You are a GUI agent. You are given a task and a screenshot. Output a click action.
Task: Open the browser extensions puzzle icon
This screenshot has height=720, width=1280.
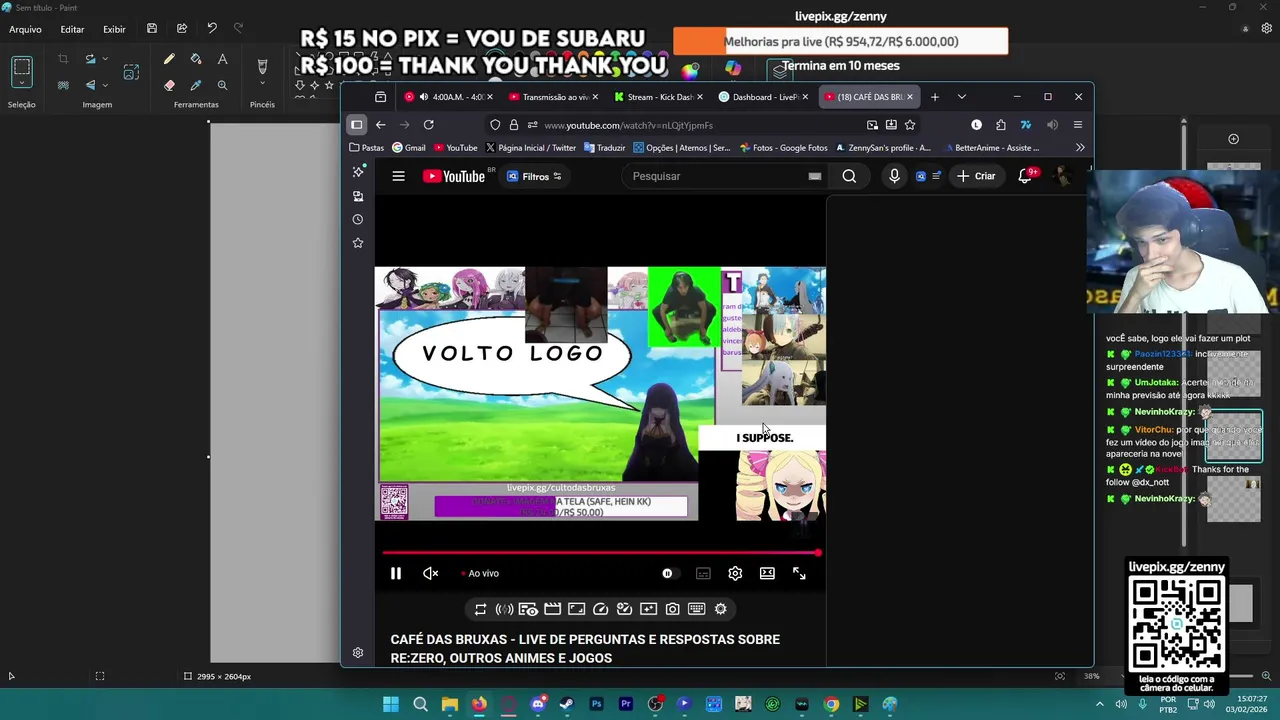click(x=1001, y=125)
